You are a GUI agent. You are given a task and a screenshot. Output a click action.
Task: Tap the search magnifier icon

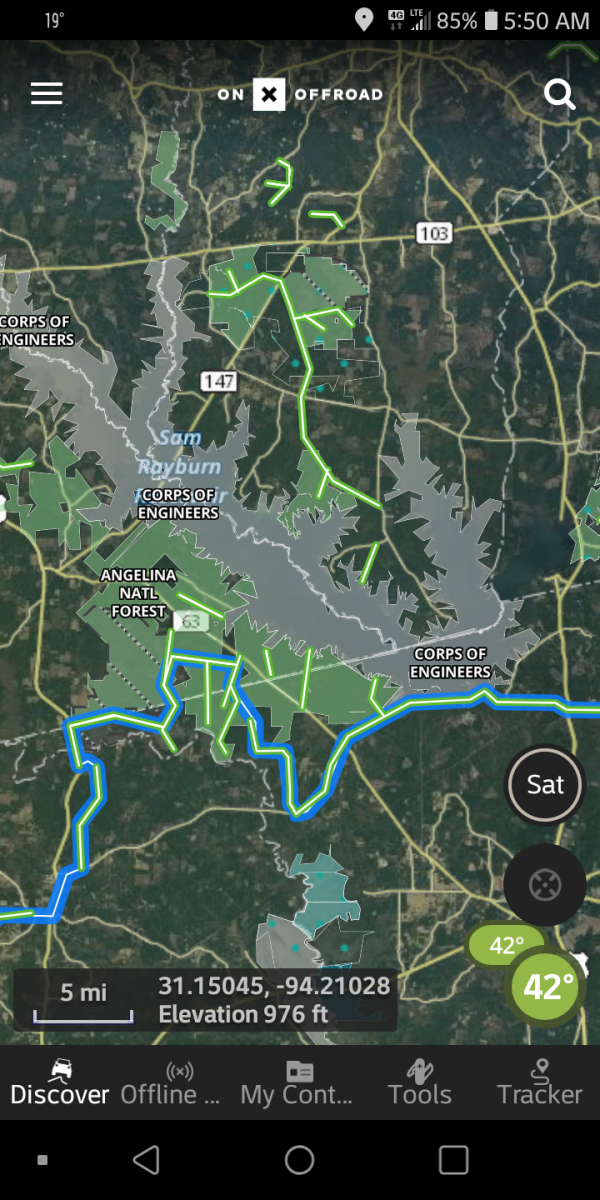pyautogui.click(x=559, y=94)
